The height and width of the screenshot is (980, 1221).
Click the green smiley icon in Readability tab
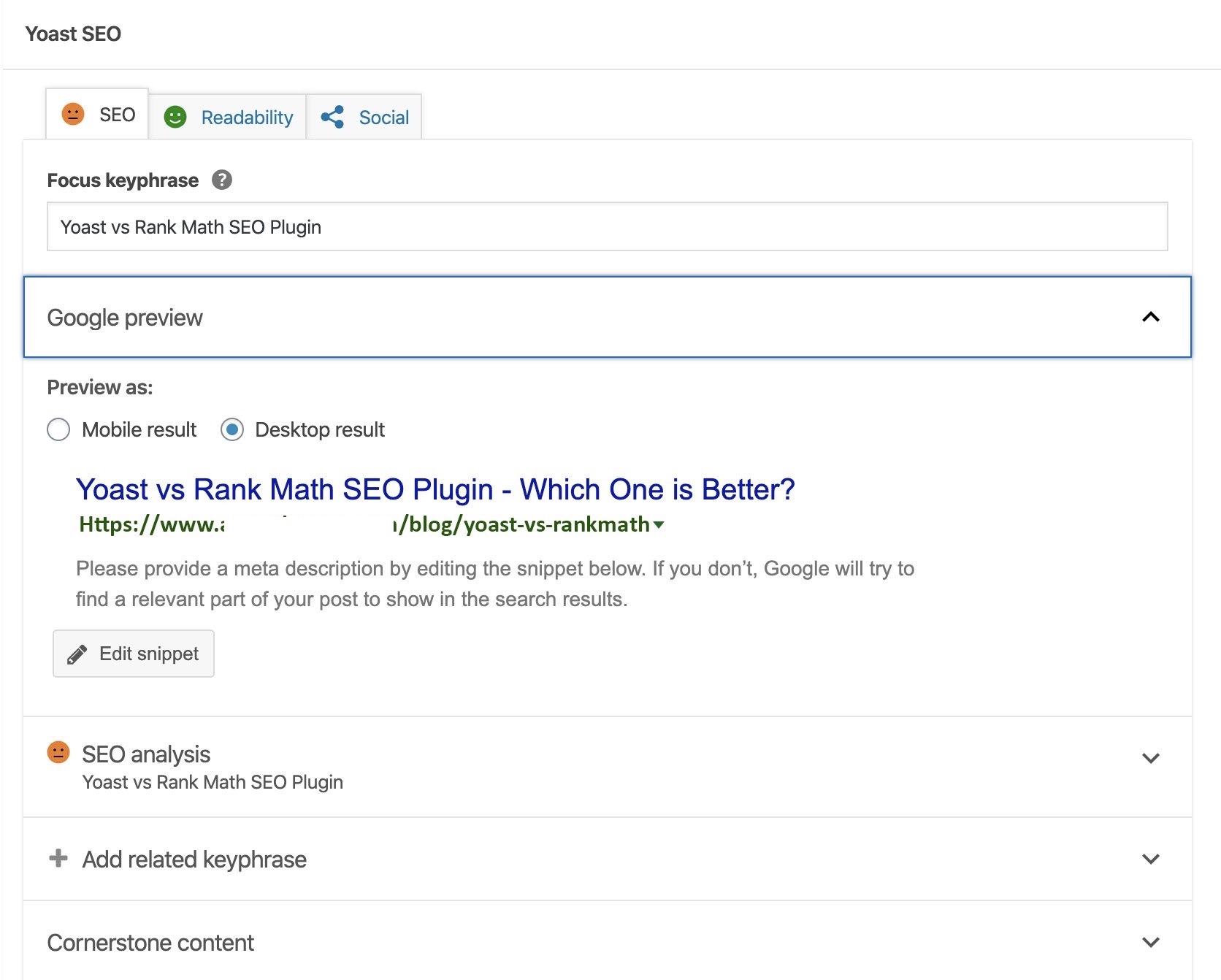click(175, 117)
